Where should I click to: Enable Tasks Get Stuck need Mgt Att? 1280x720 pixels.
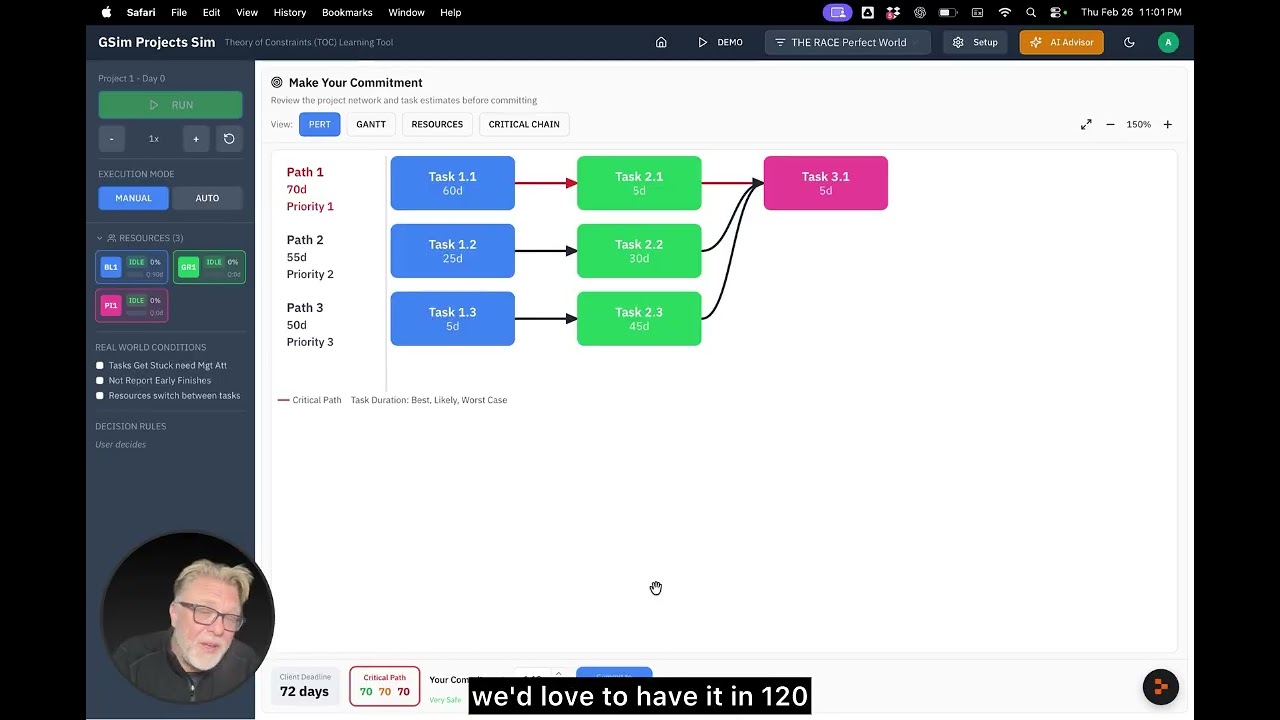(100, 366)
